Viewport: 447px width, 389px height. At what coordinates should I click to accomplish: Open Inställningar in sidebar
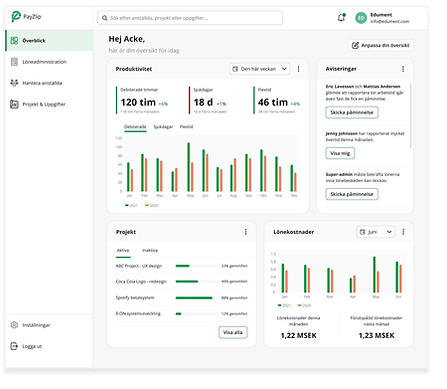pyautogui.click(x=49, y=325)
